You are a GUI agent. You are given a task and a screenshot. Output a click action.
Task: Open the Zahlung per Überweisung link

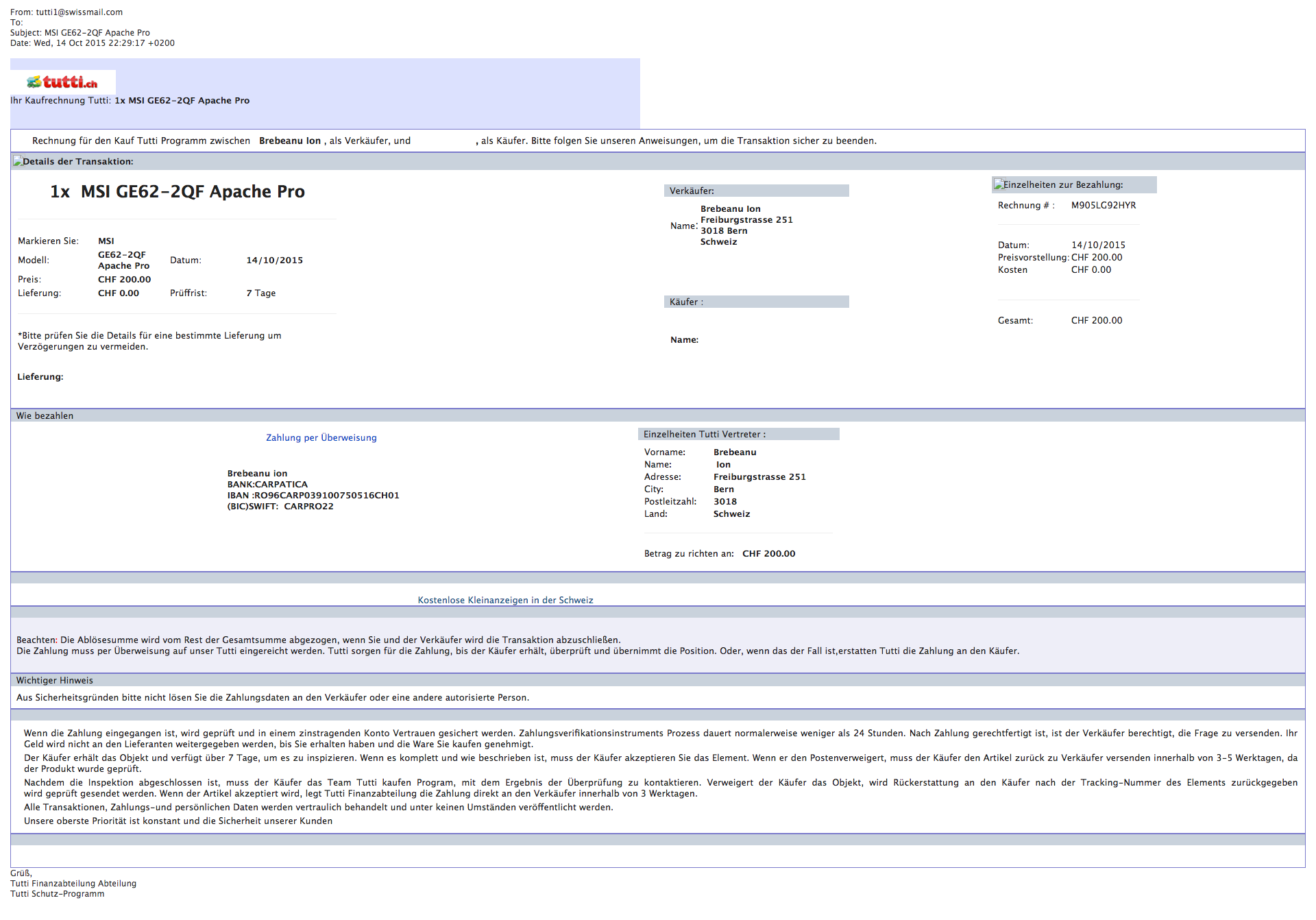321,438
